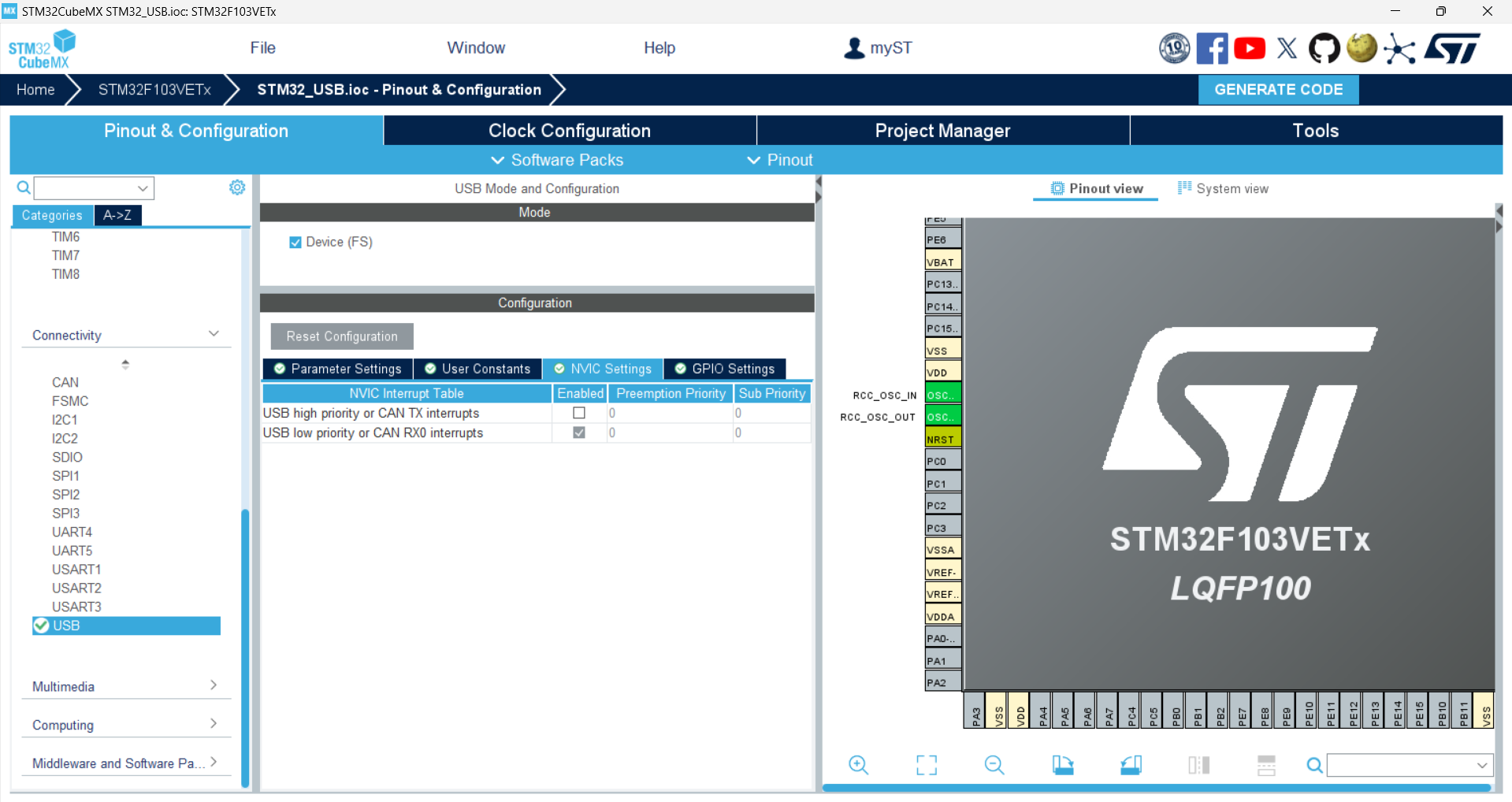Viewport: 1512px width, 802px height.
Task: Open the Window menu
Action: pyautogui.click(x=476, y=48)
